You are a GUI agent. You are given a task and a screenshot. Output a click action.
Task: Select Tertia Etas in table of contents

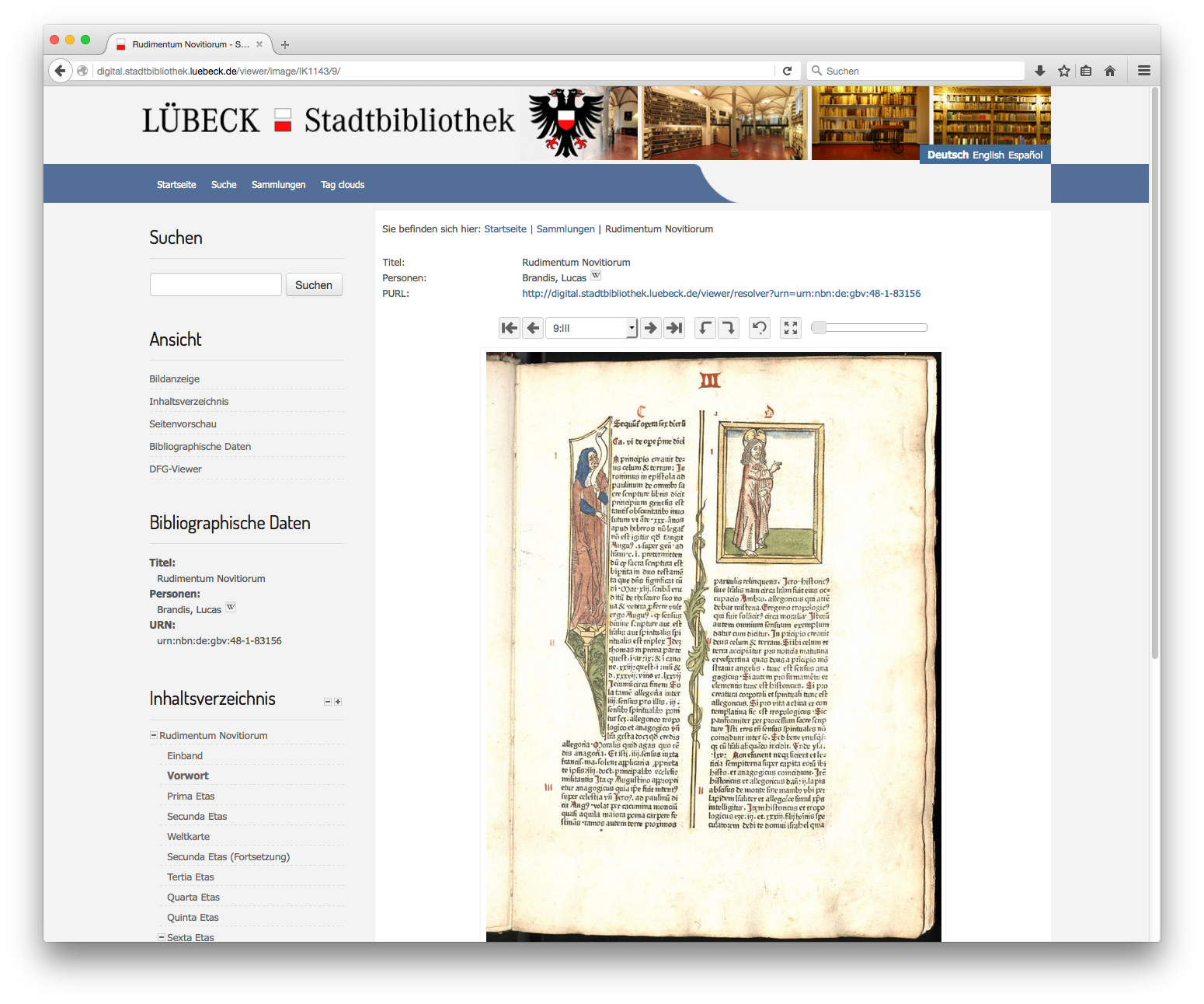coord(190,877)
